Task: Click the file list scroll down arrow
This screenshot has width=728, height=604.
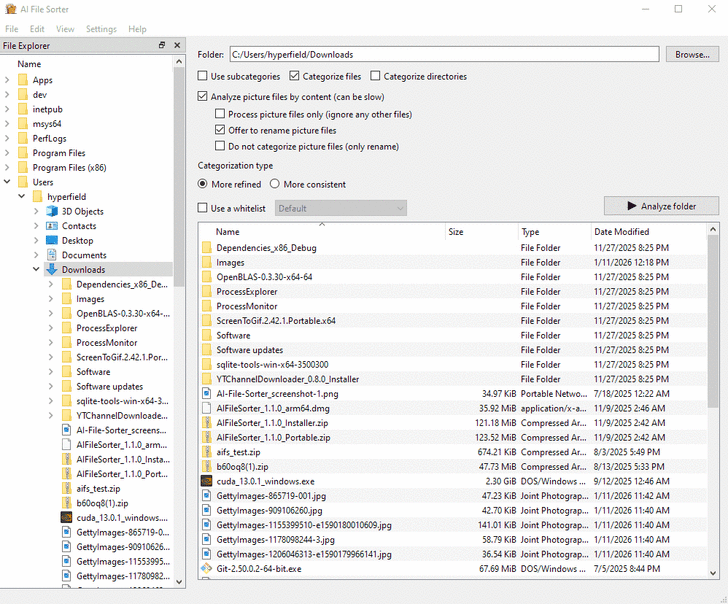Action: (x=713, y=573)
